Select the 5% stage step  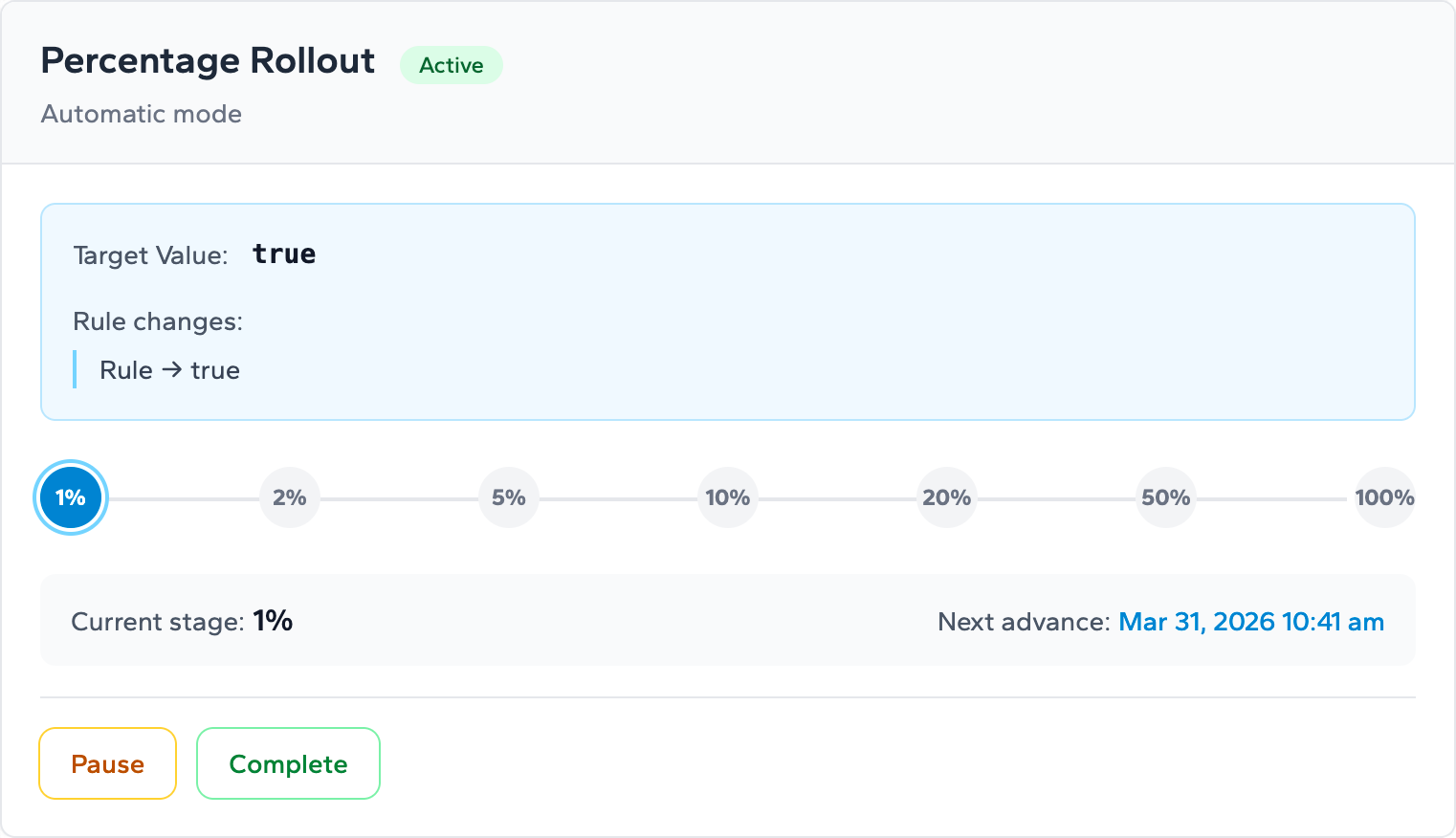[509, 497]
